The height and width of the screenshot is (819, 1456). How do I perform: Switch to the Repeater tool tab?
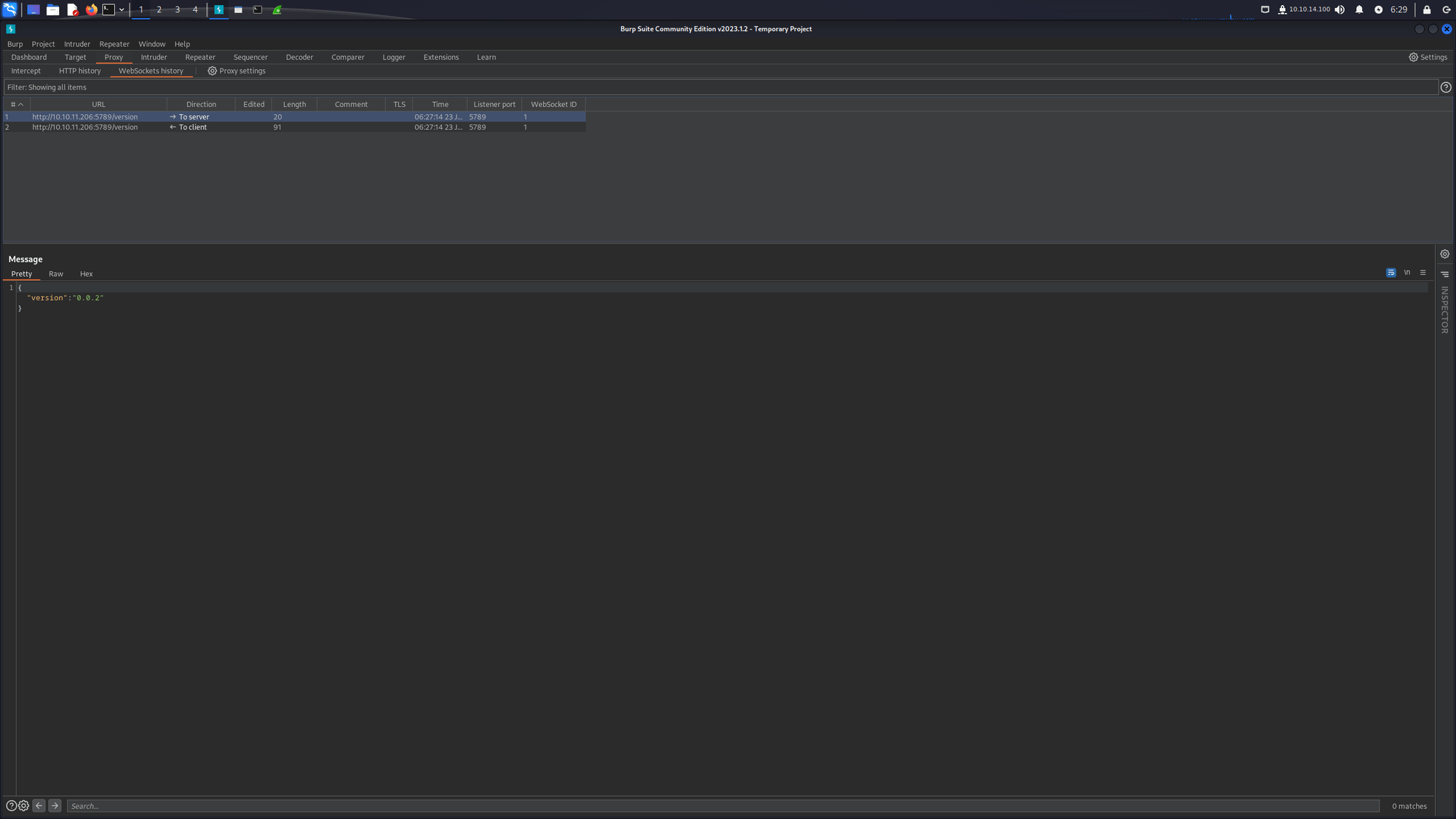click(x=200, y=57)
